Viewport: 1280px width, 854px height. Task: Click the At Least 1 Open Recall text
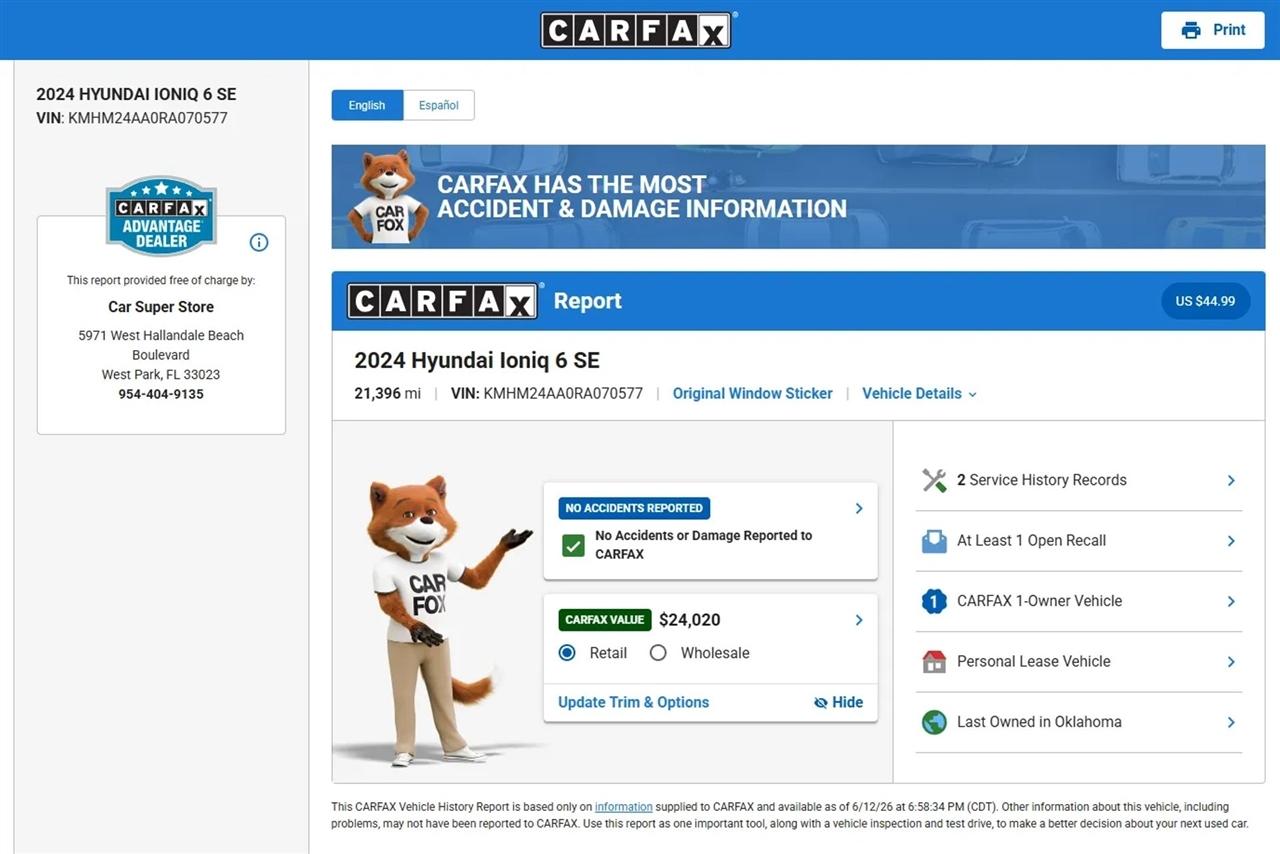[1032, 541]
